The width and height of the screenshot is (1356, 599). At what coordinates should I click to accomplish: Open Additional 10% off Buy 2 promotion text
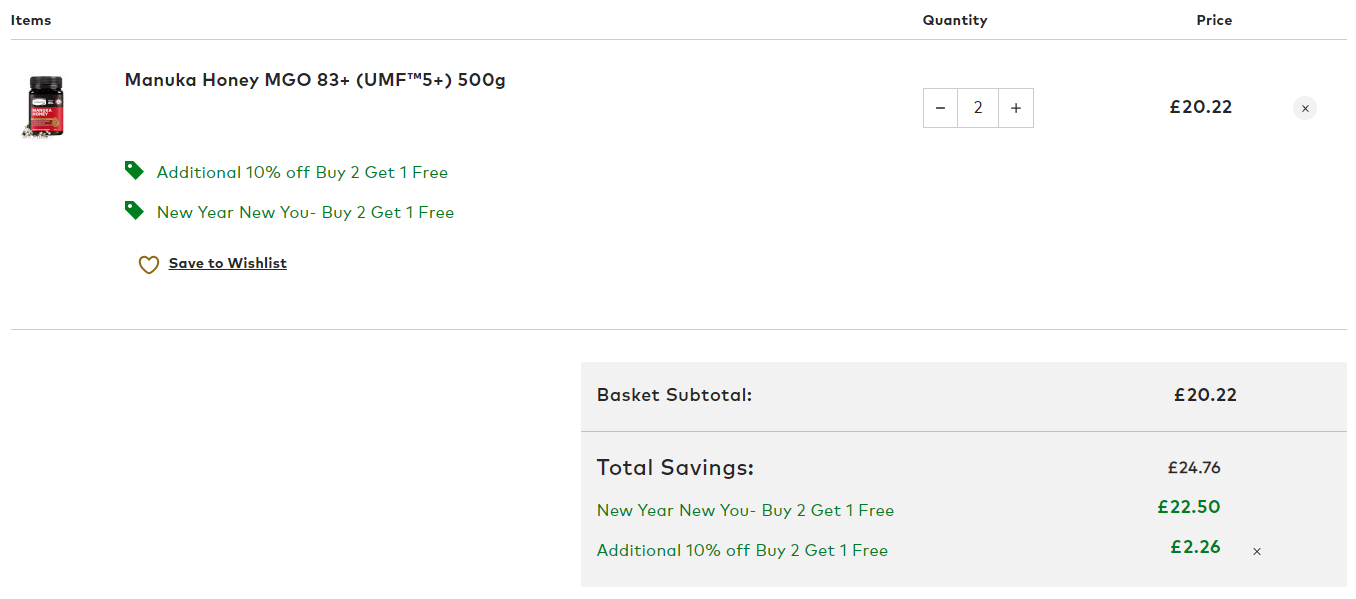[302, 172]
